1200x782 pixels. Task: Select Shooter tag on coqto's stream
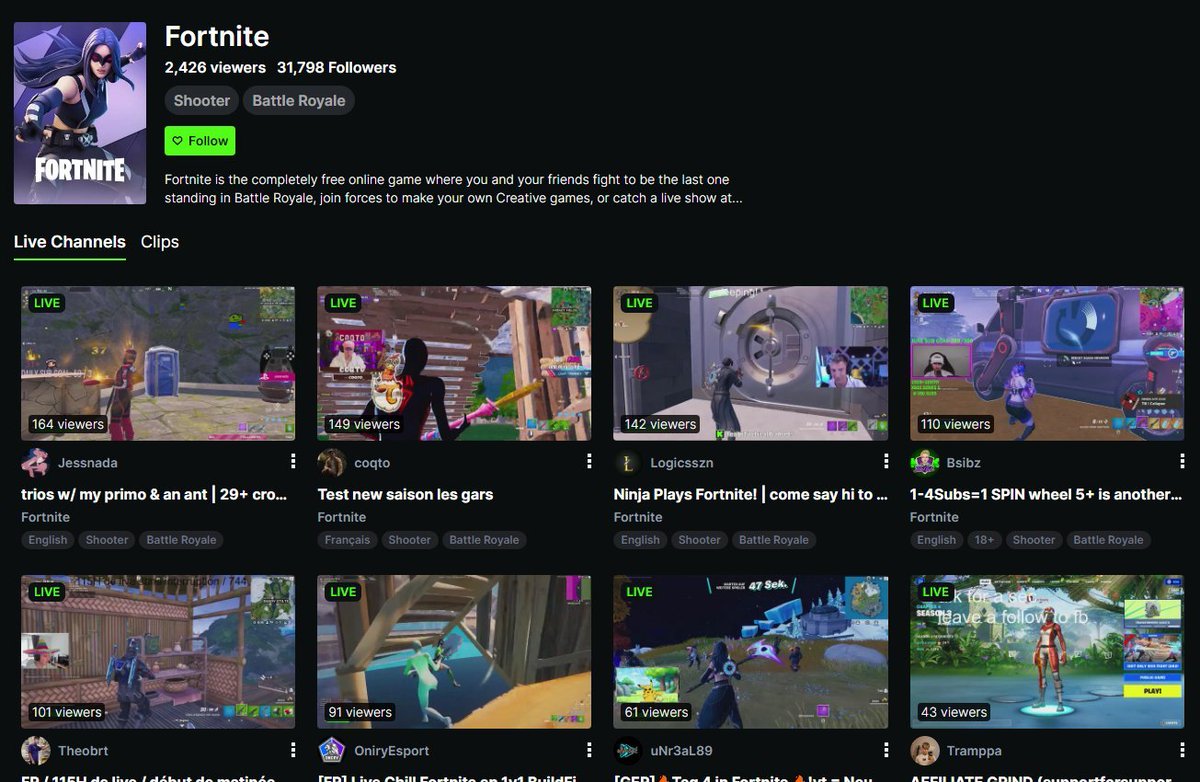tap(410, 540)
